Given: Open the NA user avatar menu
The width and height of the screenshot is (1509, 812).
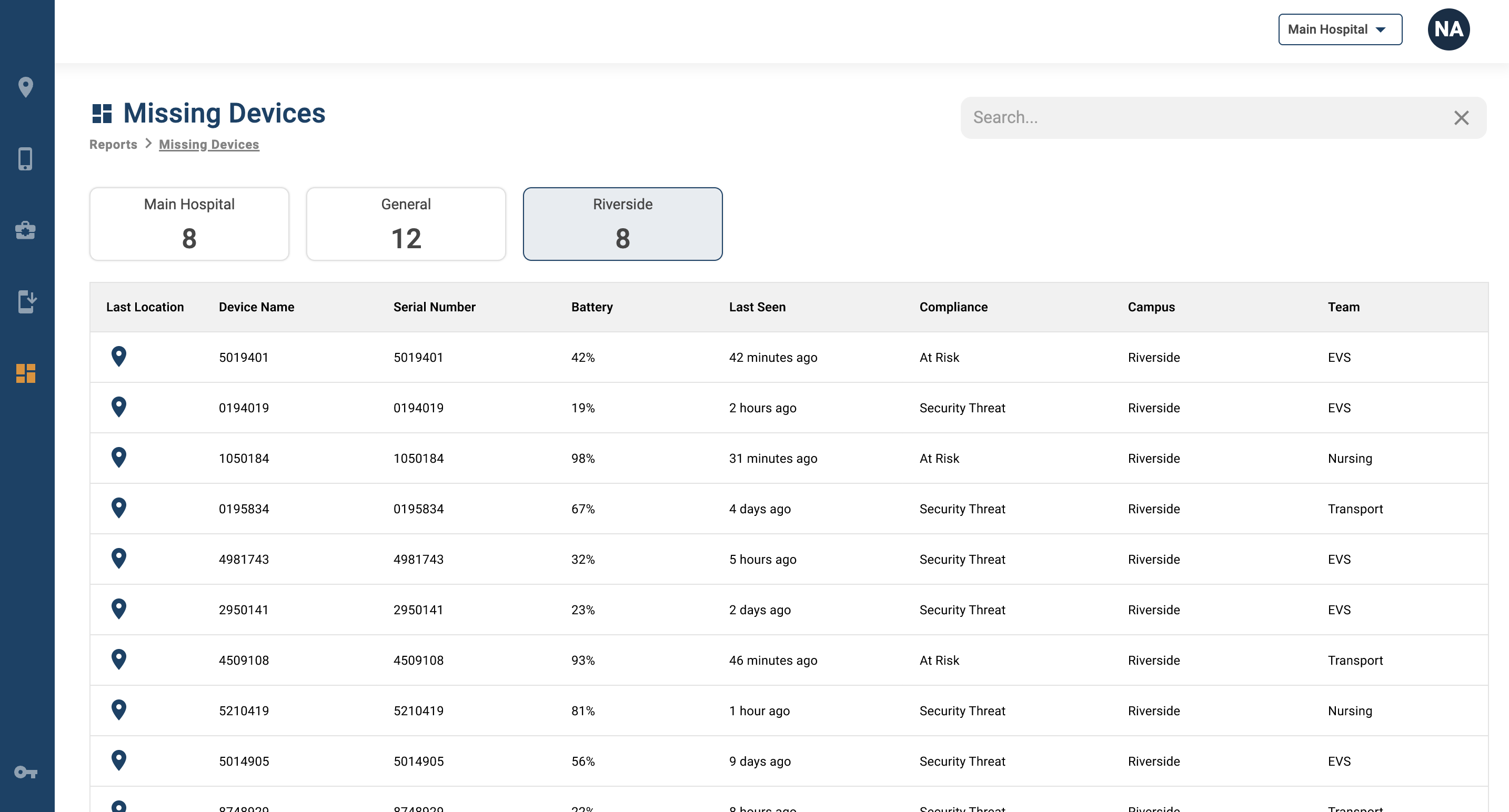Looking at the screenshot, I should pos(1448,29).
